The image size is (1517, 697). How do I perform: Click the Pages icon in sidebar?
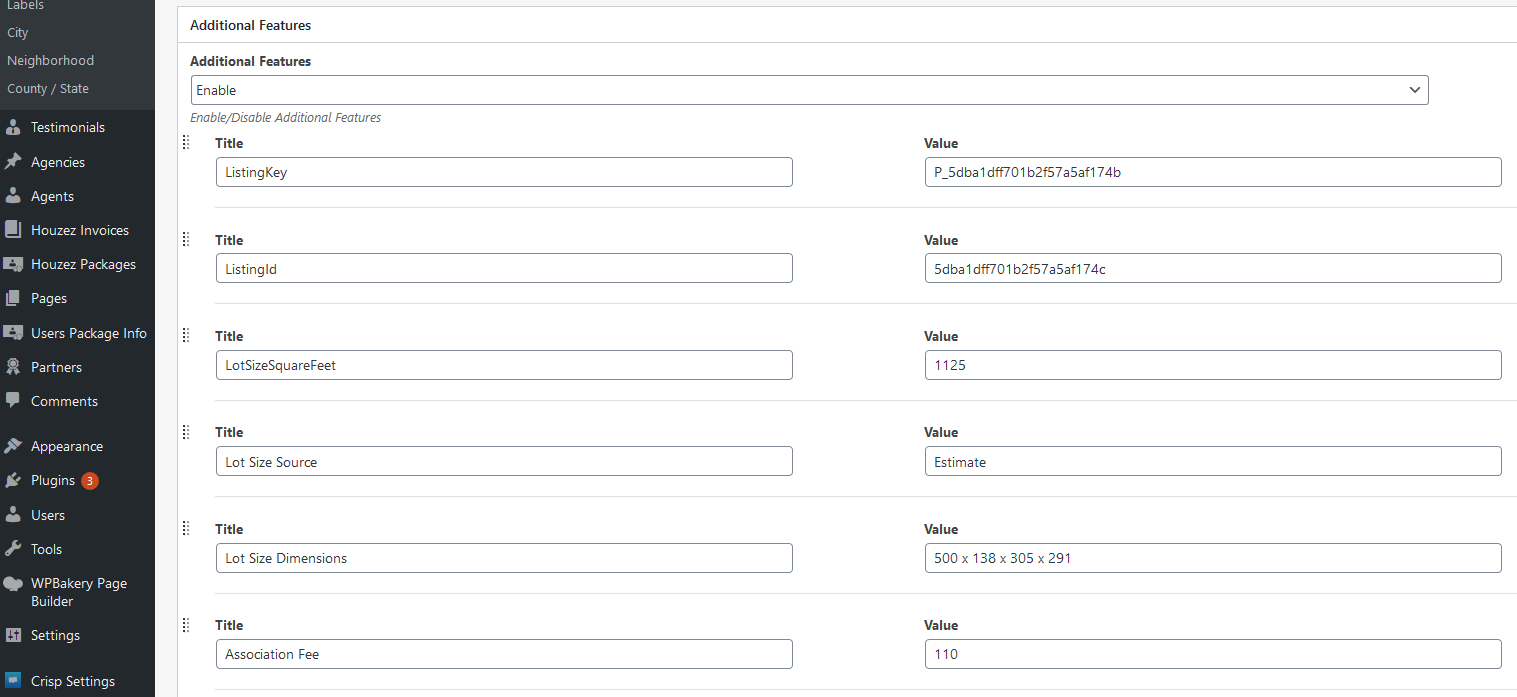click(13, 298)
